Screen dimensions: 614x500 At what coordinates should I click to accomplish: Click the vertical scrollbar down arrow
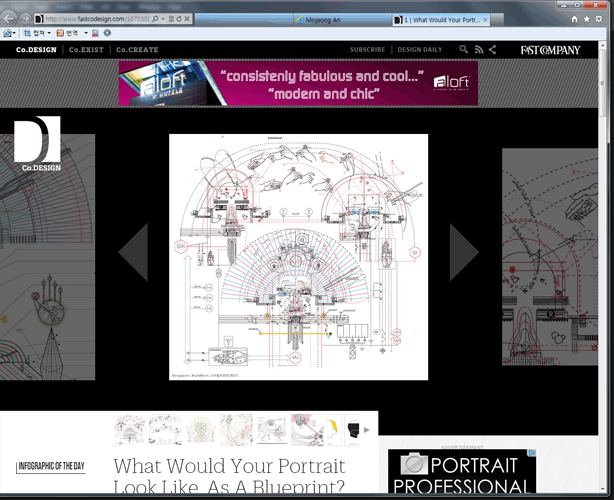point(603,488)
